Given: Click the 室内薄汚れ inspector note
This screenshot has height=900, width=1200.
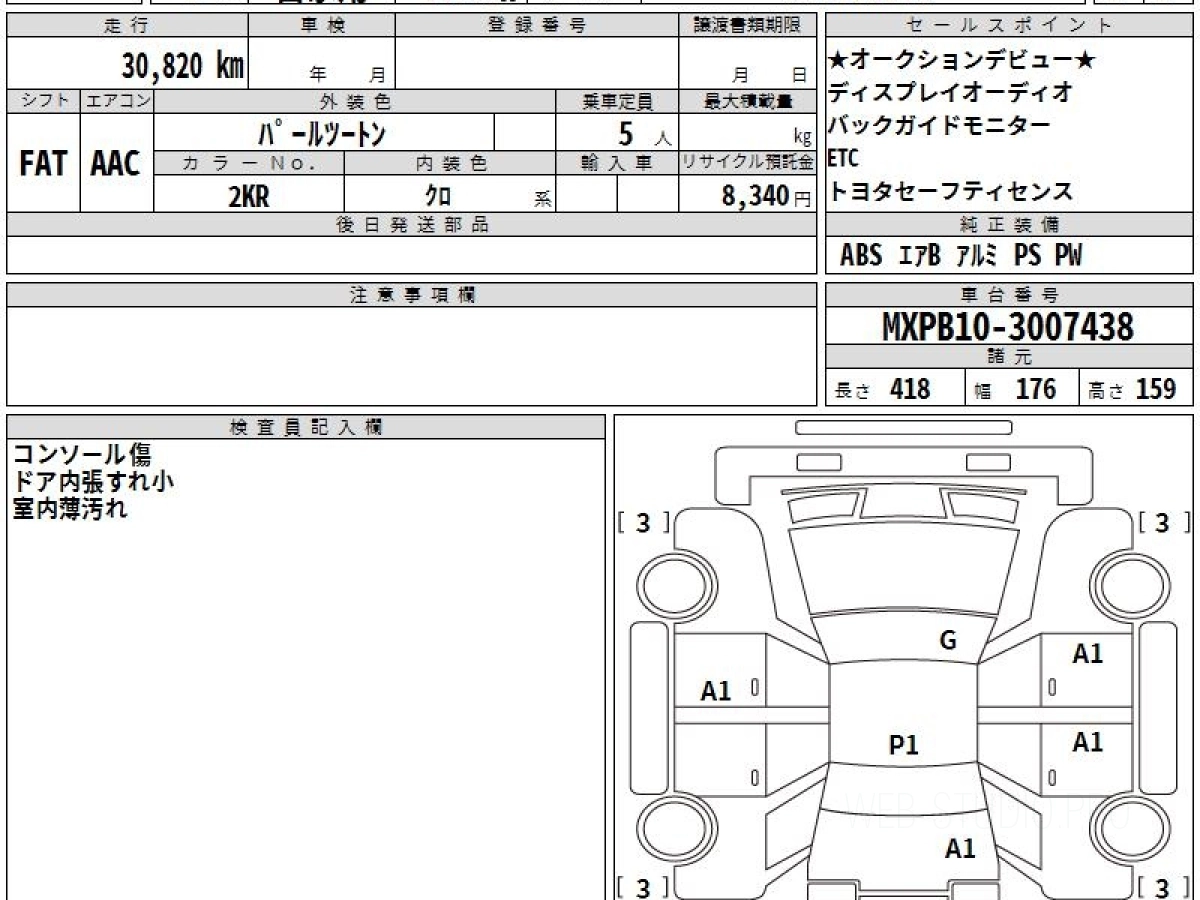Looking at the screenshot, I should point(70,508).
